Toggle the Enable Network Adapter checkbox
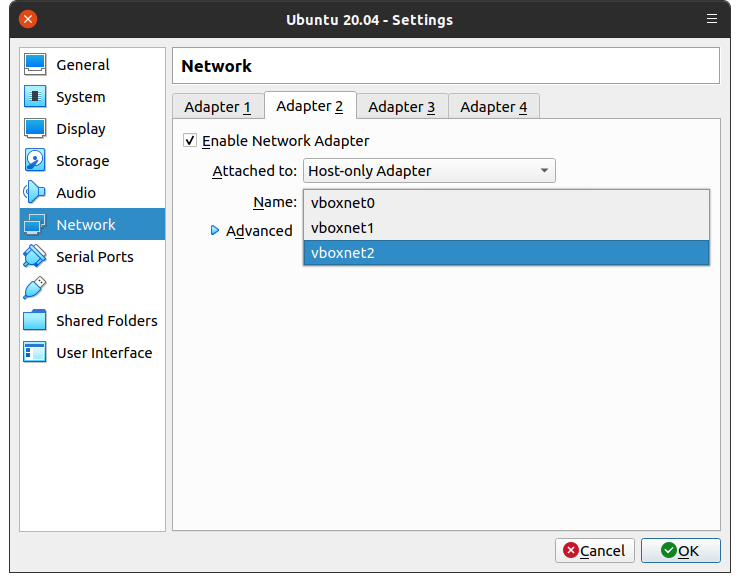The width and height of the screenshot is (740, 582). [191, 141]
